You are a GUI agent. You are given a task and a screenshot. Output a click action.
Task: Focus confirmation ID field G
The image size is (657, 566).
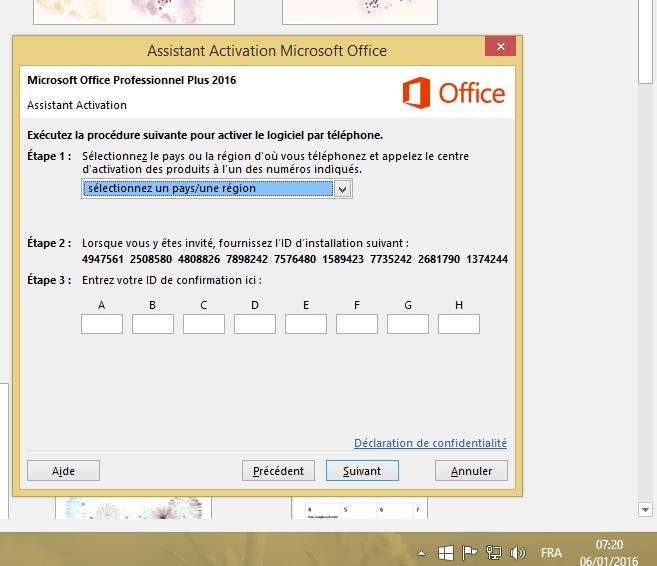[408, 324]
